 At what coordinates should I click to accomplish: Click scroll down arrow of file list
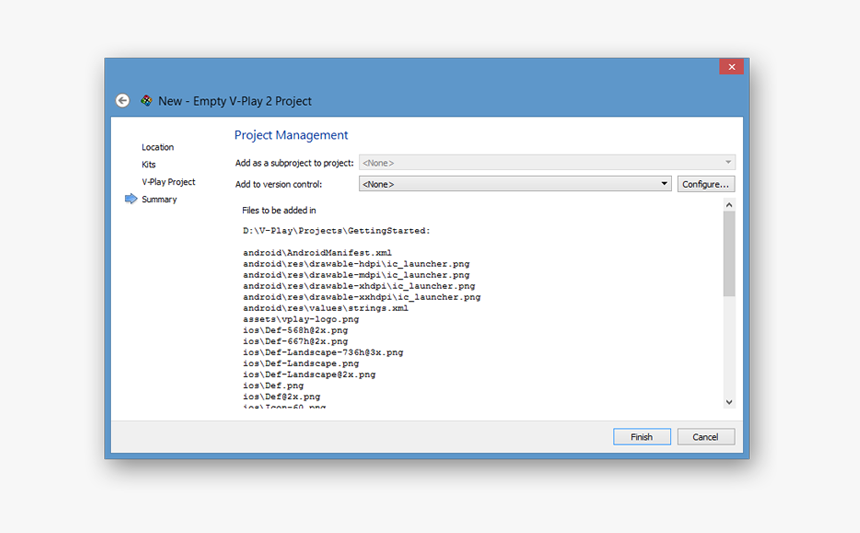coord(729,402)
